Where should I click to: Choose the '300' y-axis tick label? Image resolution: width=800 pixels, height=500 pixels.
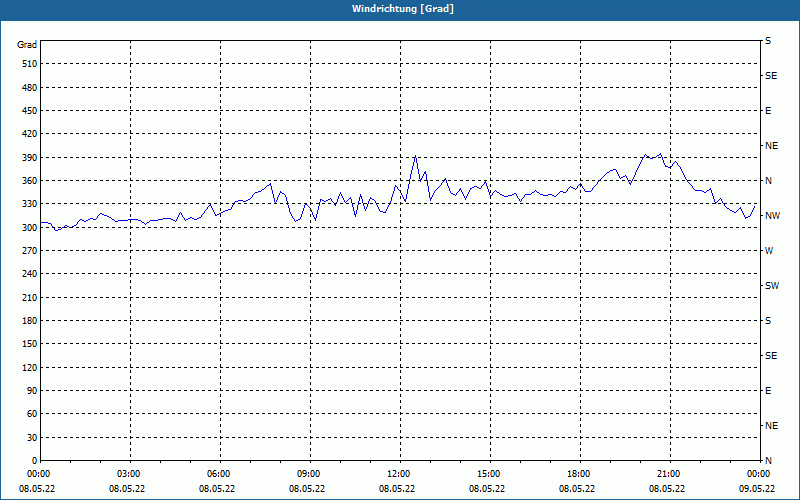click(x=30, y=227)
